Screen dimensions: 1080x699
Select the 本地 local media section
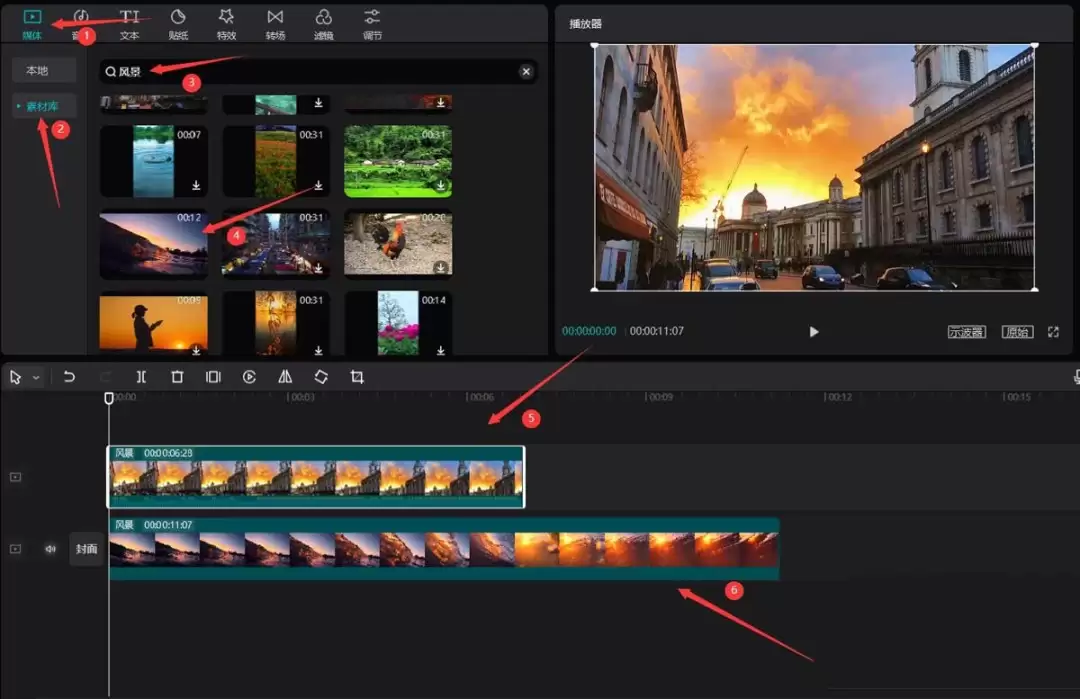point(44,70)
